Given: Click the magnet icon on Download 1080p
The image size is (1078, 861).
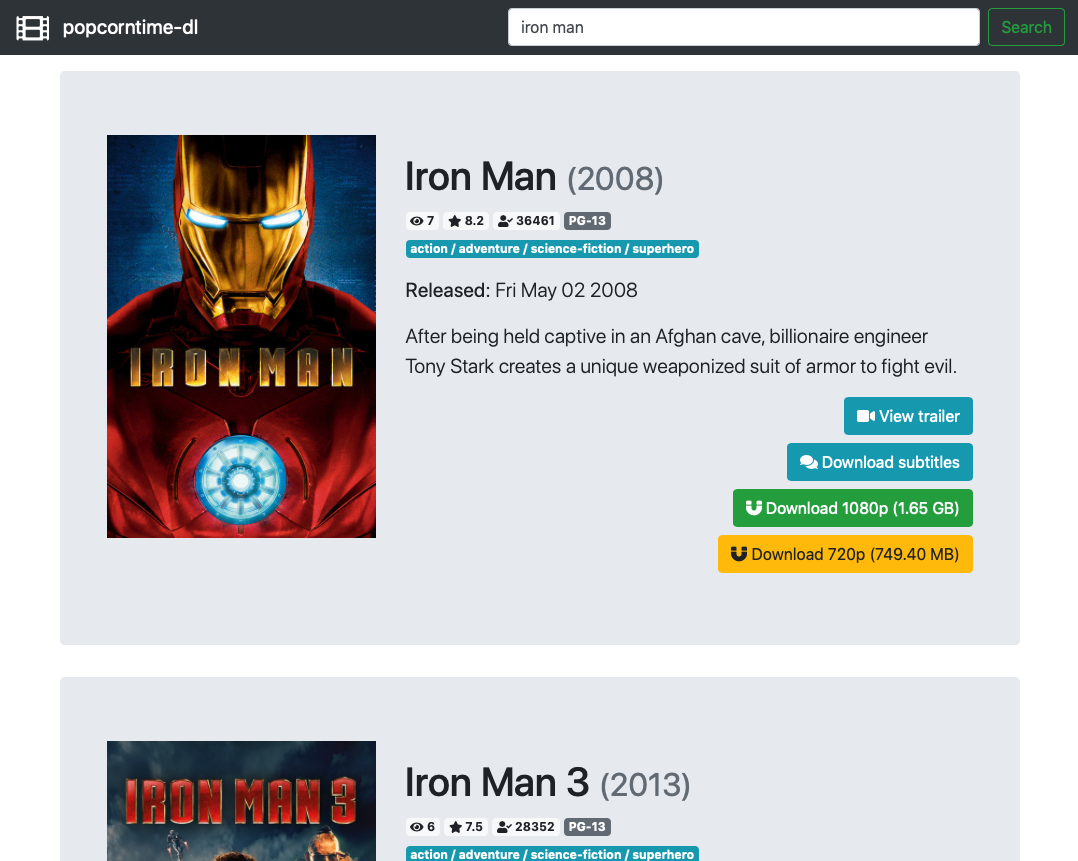Looking at the screenshot, I should point(754,508).
